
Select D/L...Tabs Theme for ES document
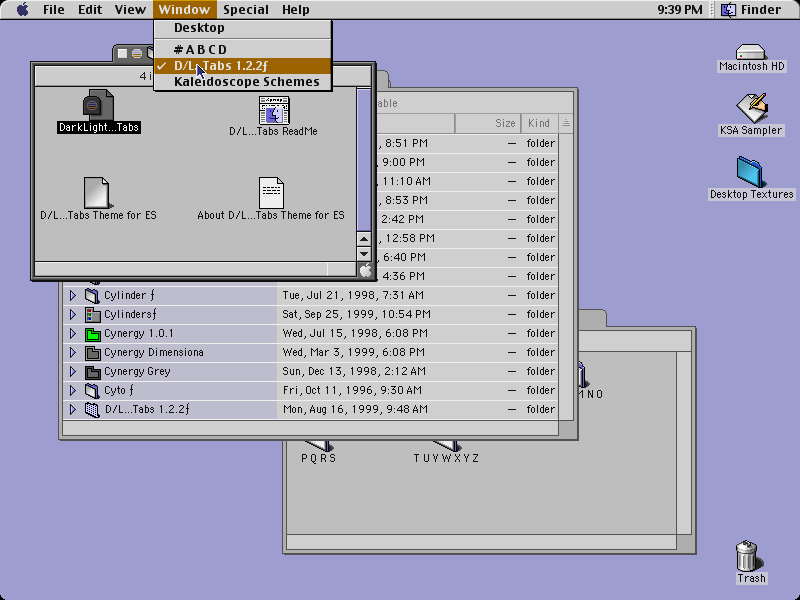(96, 192)
